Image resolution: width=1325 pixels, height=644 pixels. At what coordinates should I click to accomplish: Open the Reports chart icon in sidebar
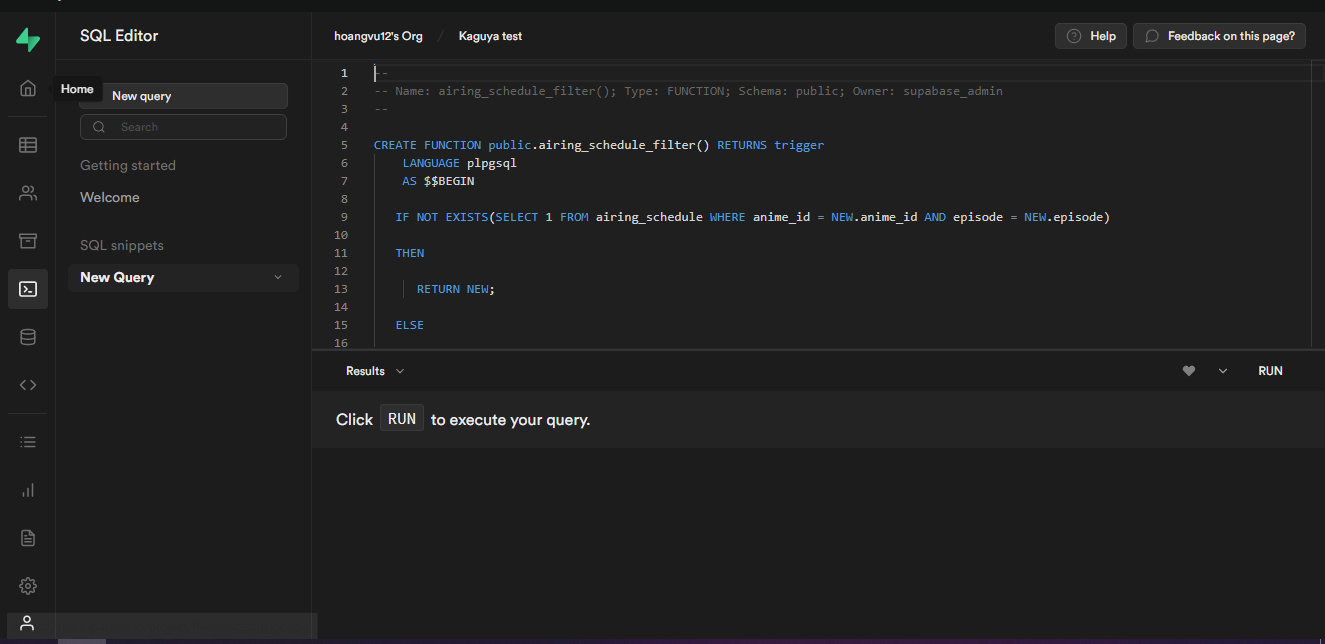(27, 490)
